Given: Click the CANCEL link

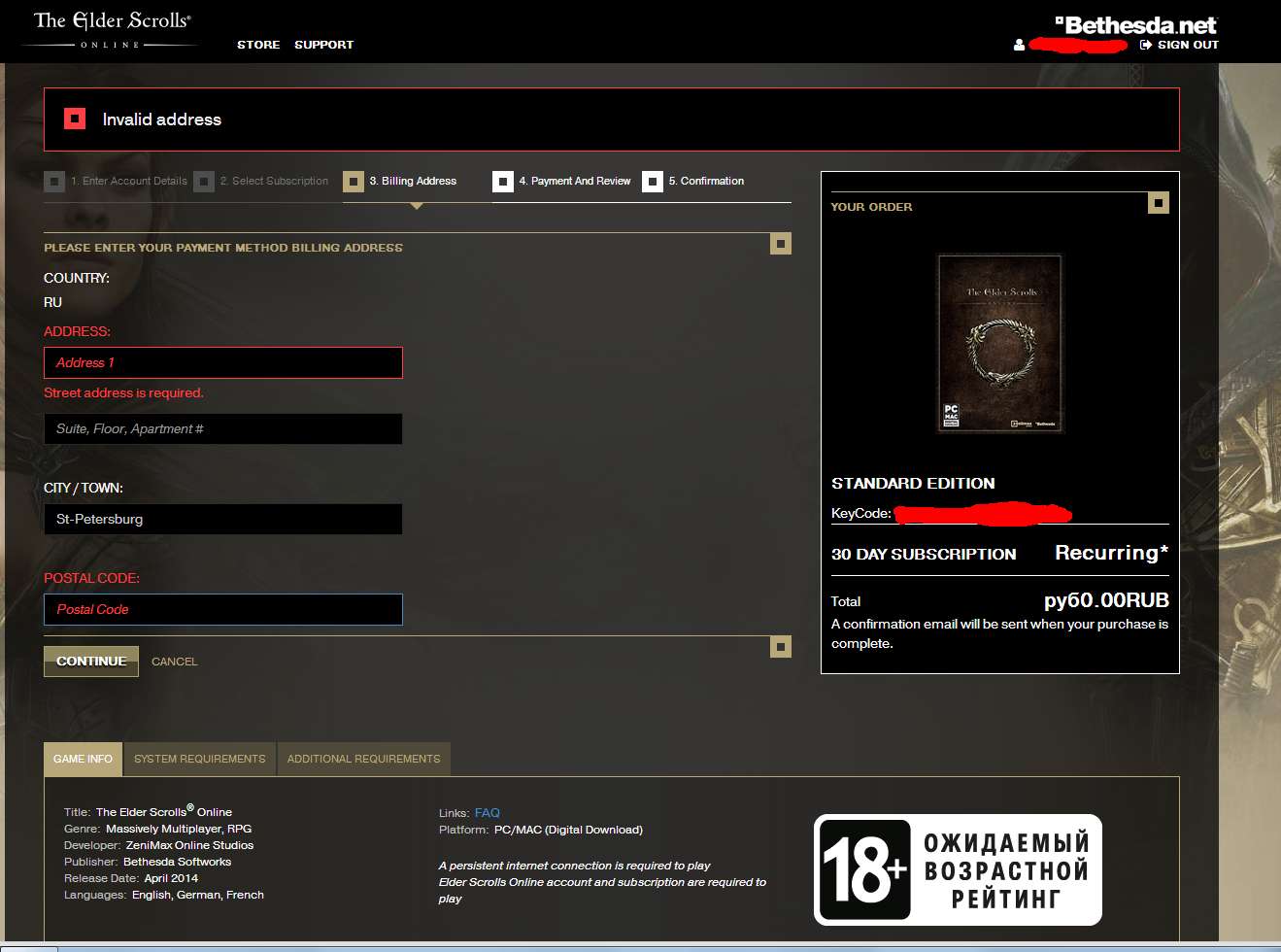Looking at the screenshot, I should tap(174, 662).
